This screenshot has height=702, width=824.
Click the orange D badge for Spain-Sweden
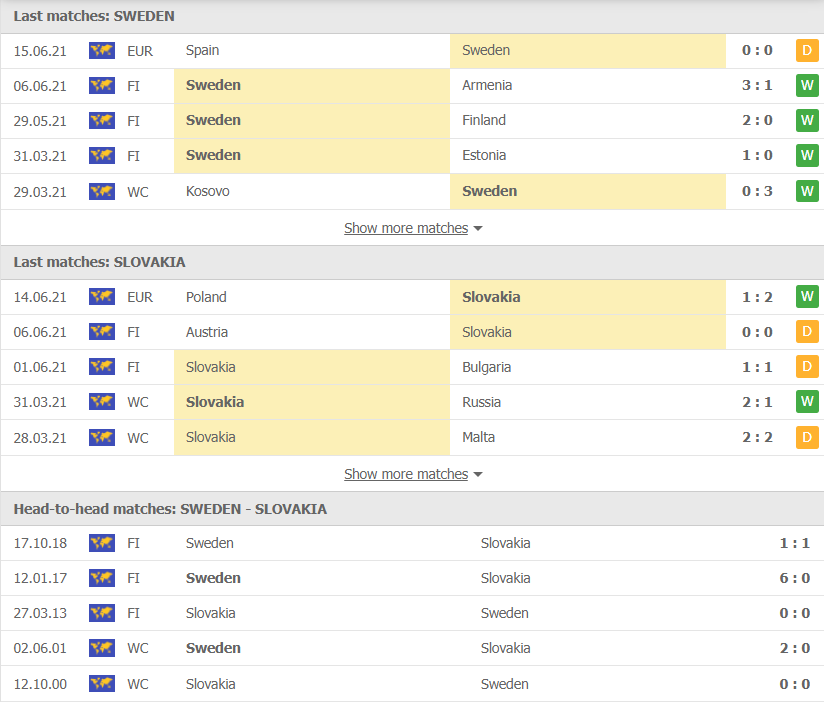point(807,50)
